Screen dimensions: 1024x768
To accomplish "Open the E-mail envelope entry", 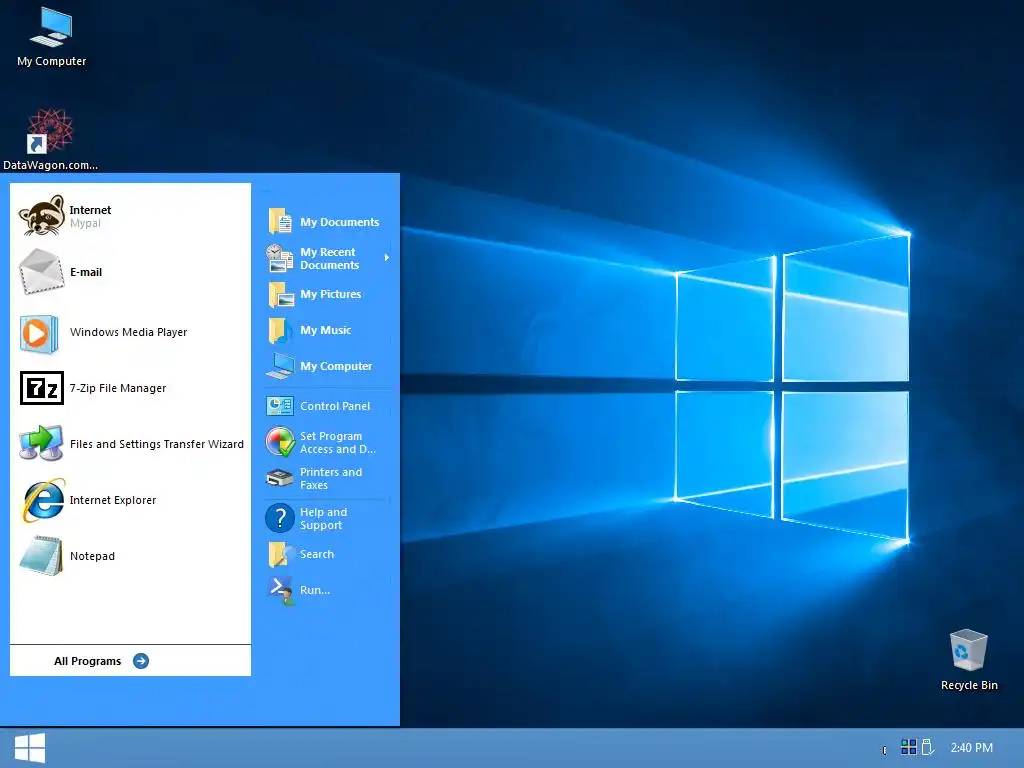I will [x=131, y=272].
